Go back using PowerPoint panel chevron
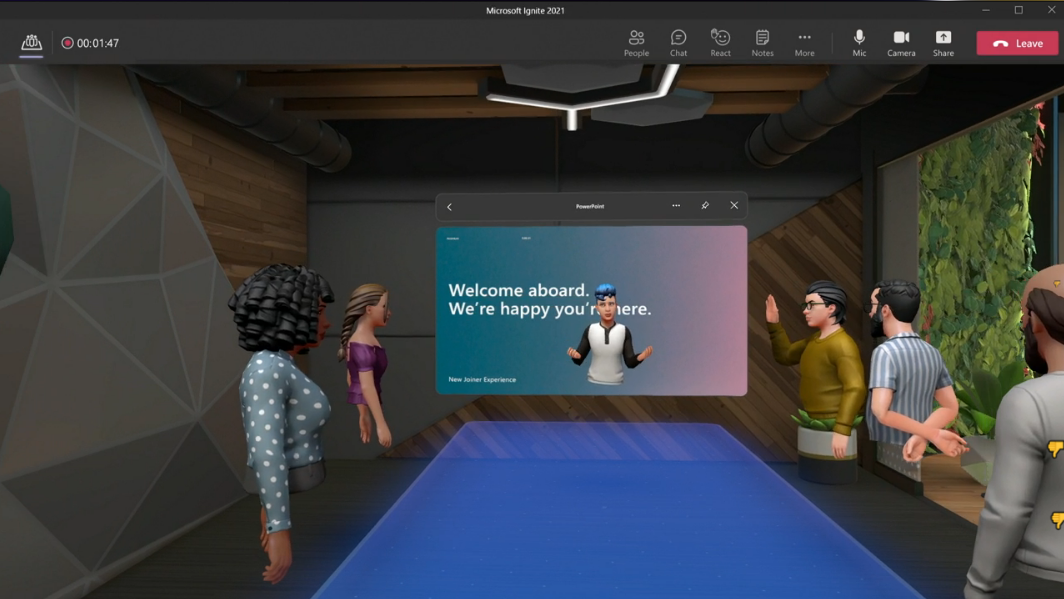The width and height of the screenshot is (1064, 599). (x=449, y=207)
